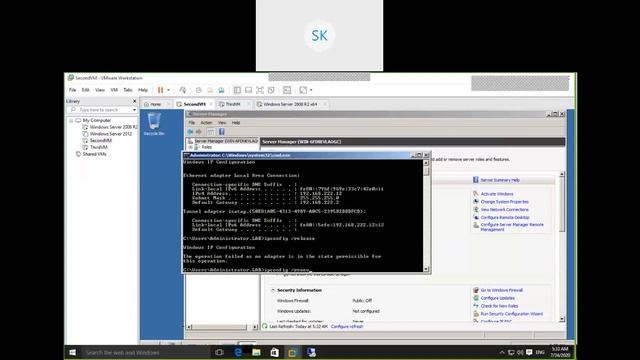Click the Windows Start button
The height and width of the screenshot is (360, 640).
coord(73,352)
